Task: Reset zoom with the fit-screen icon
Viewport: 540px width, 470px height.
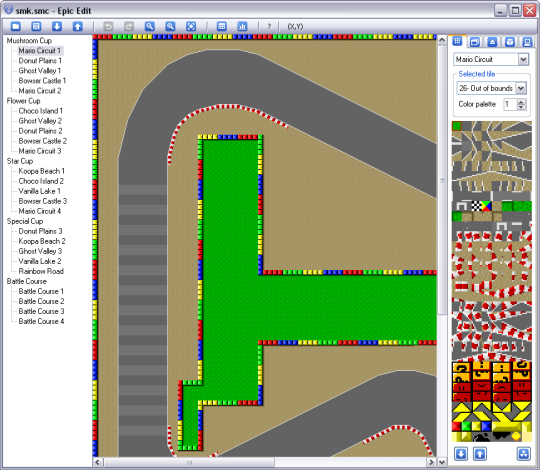Action: coord(191,26)
